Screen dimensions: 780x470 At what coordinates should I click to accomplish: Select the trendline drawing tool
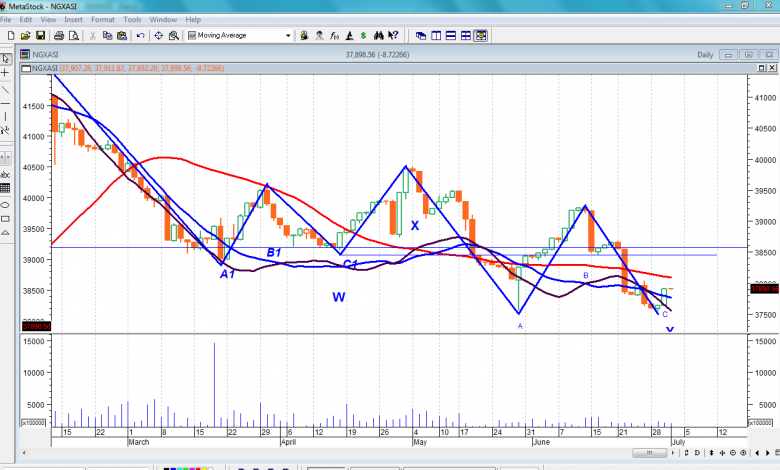pos(5,90)
